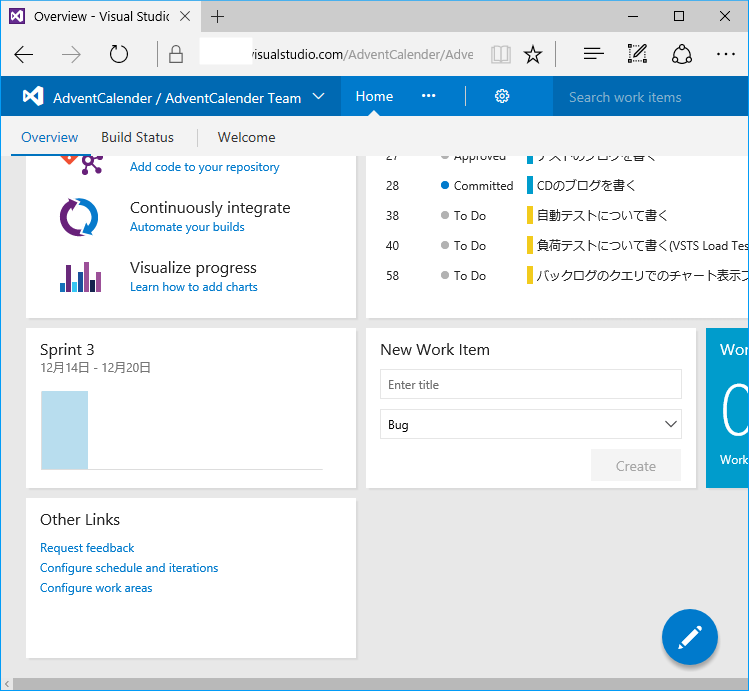This screenshot has height=691, width=749.
Task: Click the Create work item button
Action: (636, 465)
